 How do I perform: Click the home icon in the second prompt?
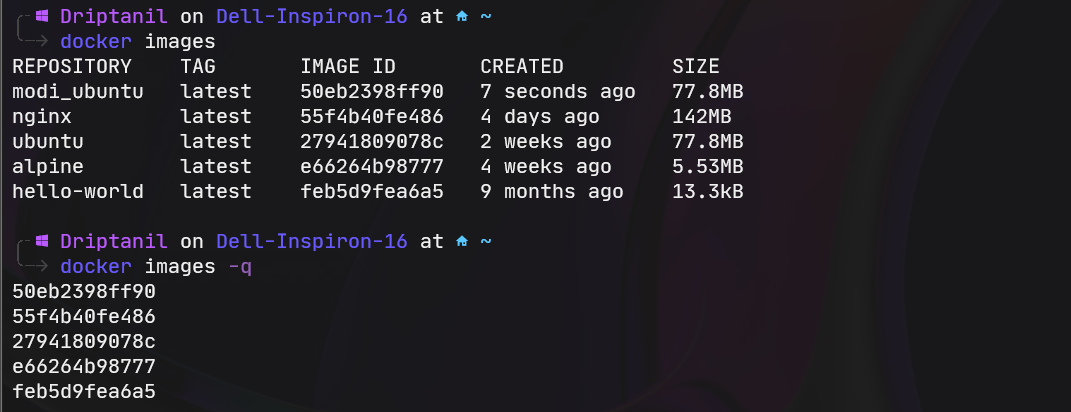(x=461, y=242)
